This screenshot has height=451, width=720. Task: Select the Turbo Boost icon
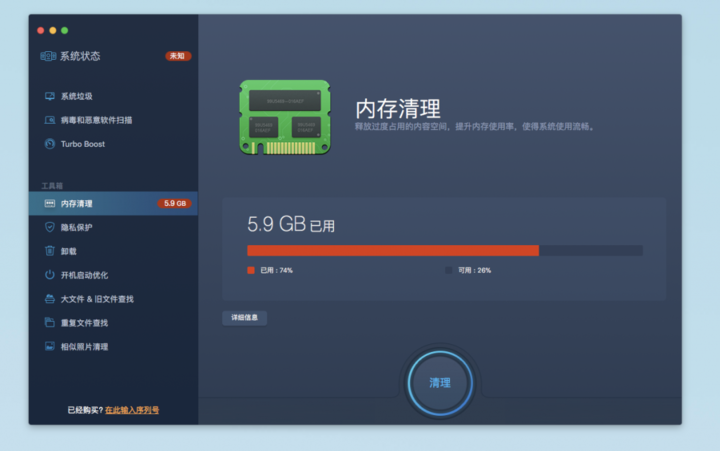point(49,144)
